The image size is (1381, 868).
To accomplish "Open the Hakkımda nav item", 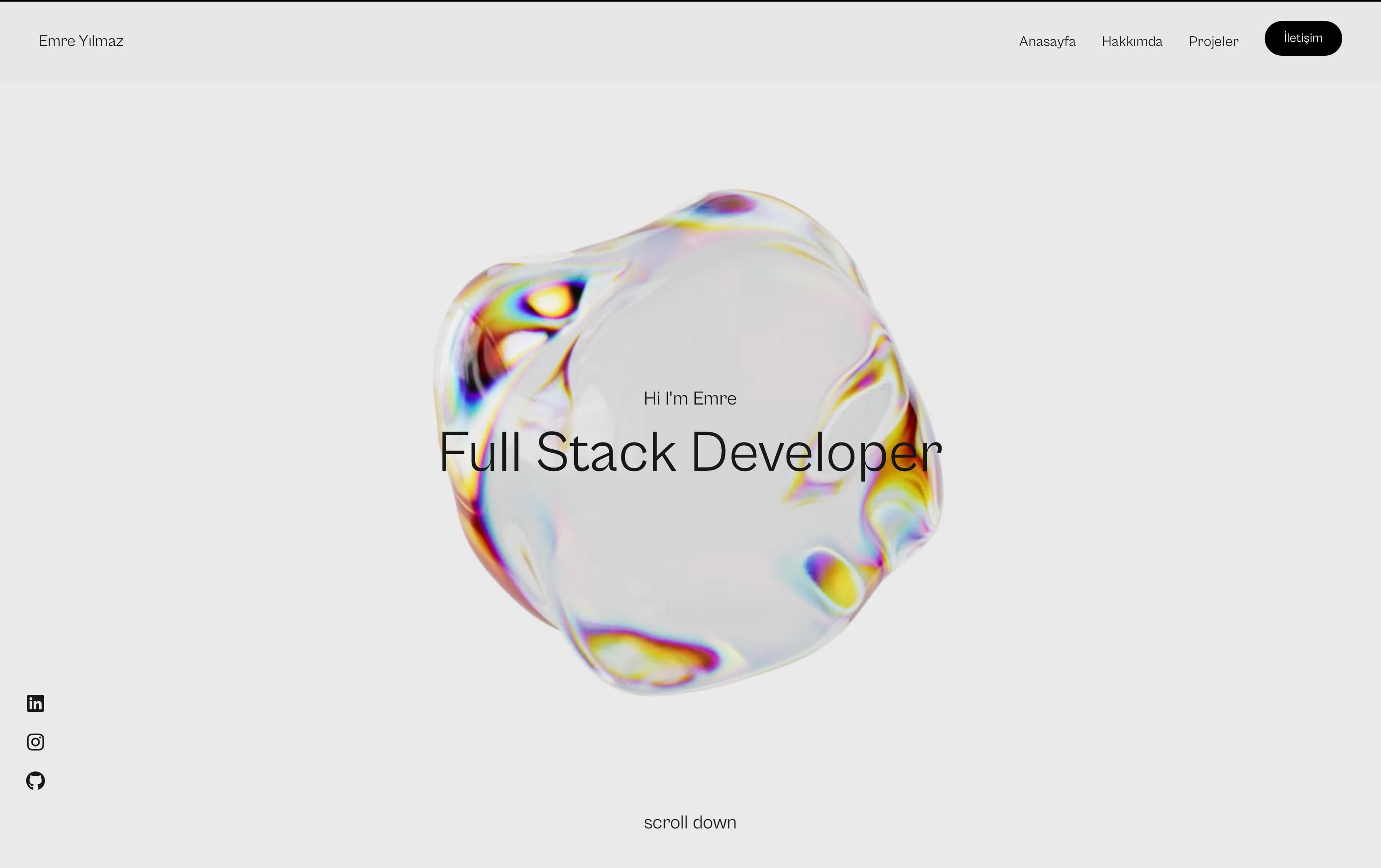I will 1132,41.
